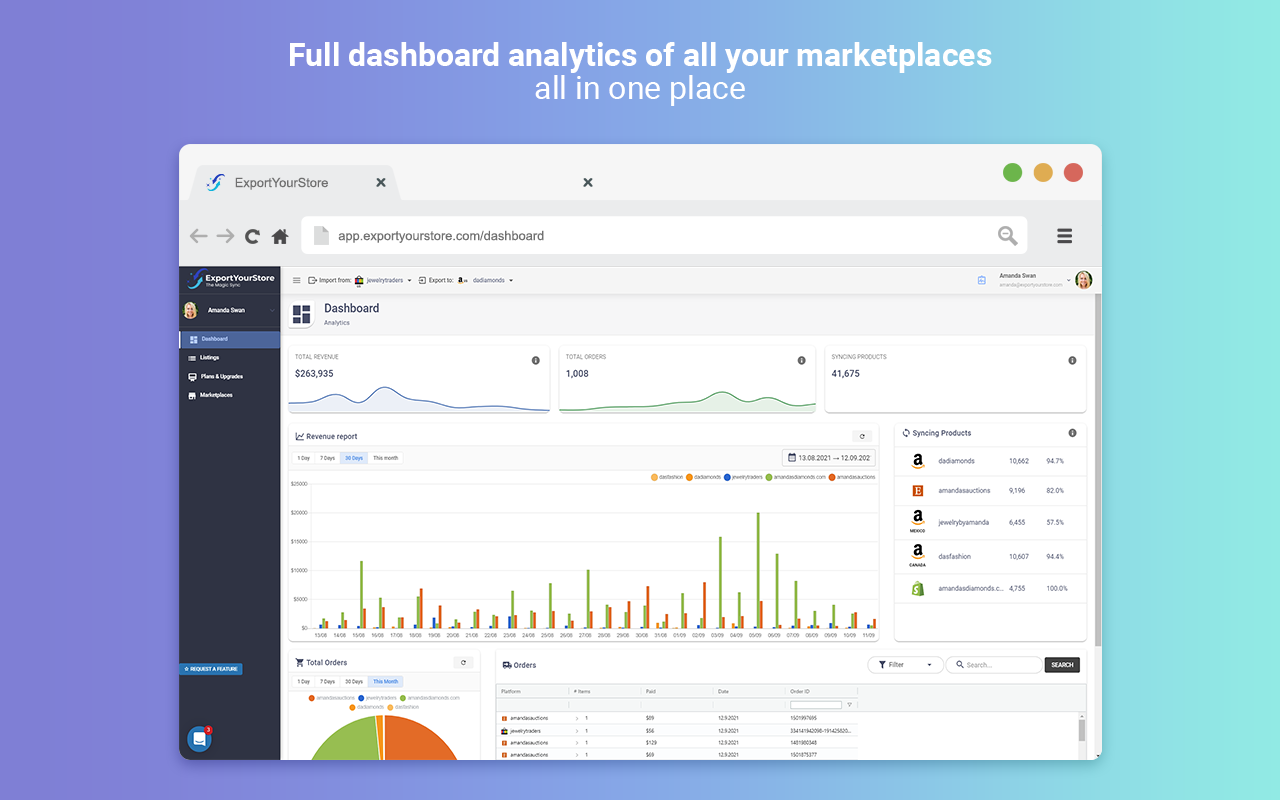
Task: Click the Amazon Canada icon for dasfashion
Action: [x=918, y=556]
